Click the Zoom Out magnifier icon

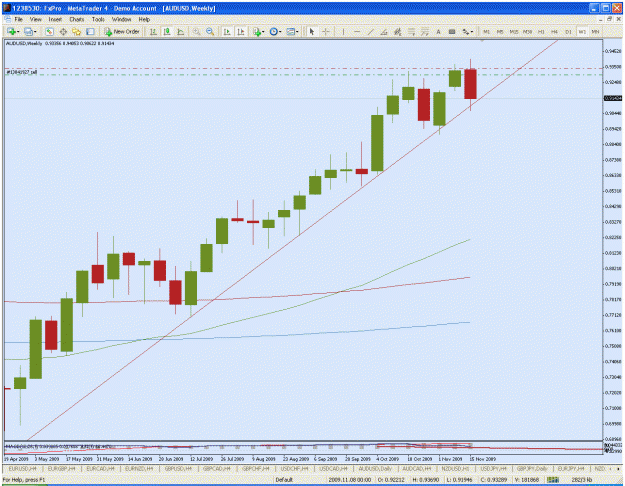210,31
